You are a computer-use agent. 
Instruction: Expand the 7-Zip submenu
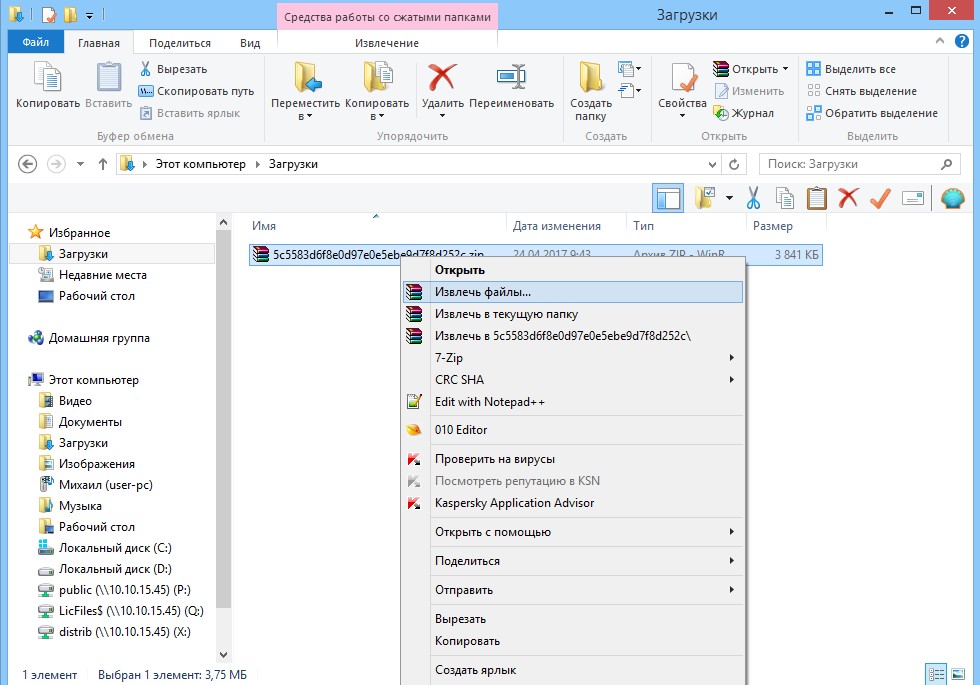pos(731,358)
